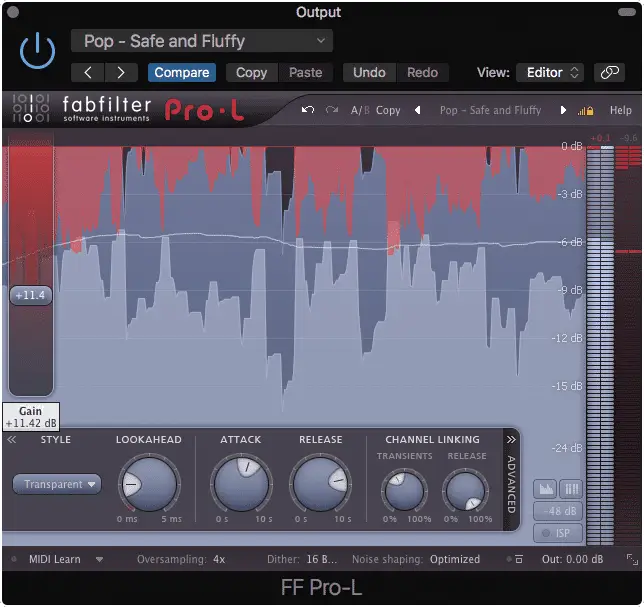Open the Transparent style dropdown

(x=57, y=484)
